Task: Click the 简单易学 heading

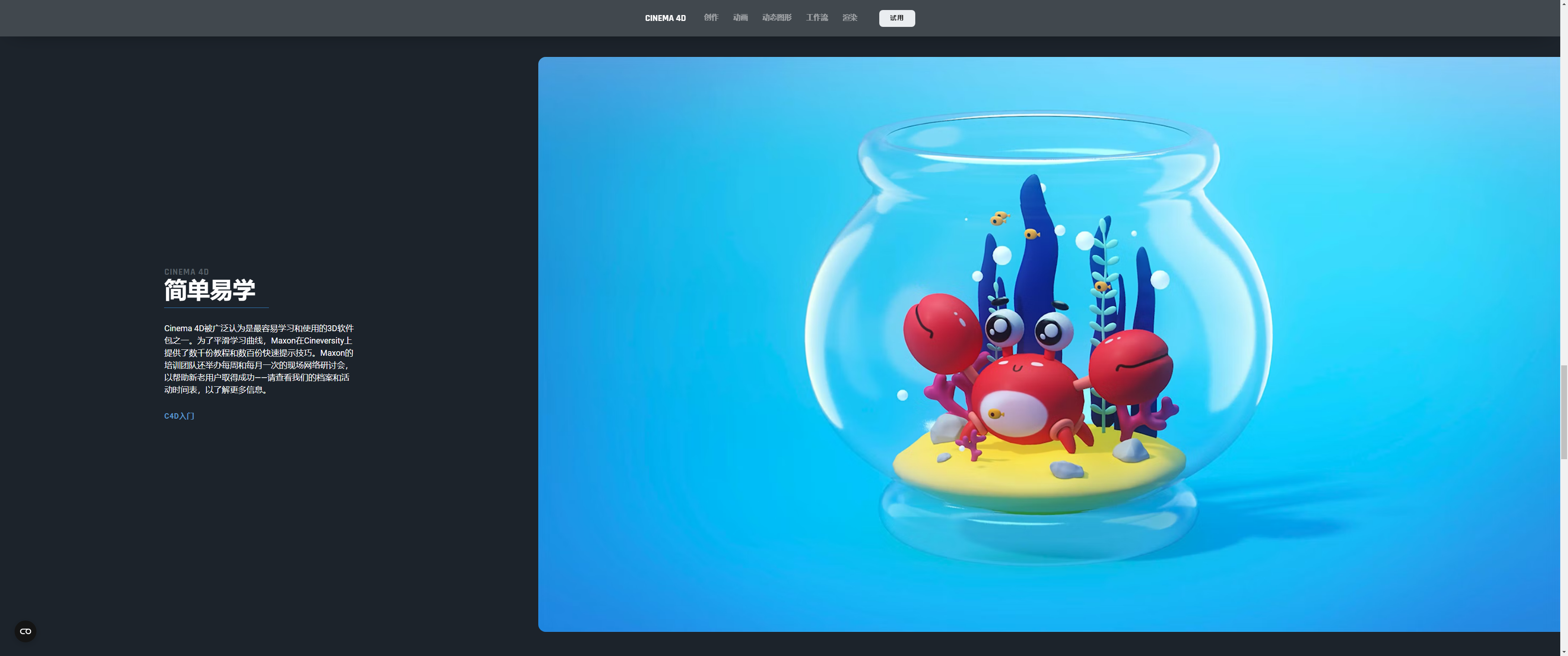Action: pyautogui.click(x=209, y=290)
